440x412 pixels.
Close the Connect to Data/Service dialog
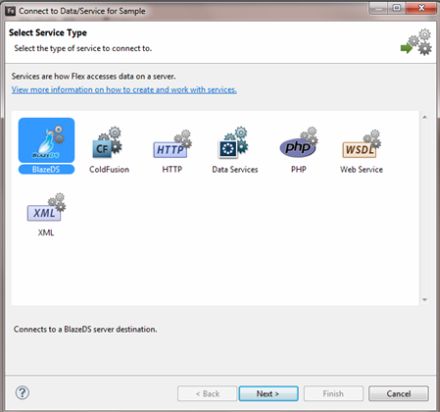click(x=422, y=8)
